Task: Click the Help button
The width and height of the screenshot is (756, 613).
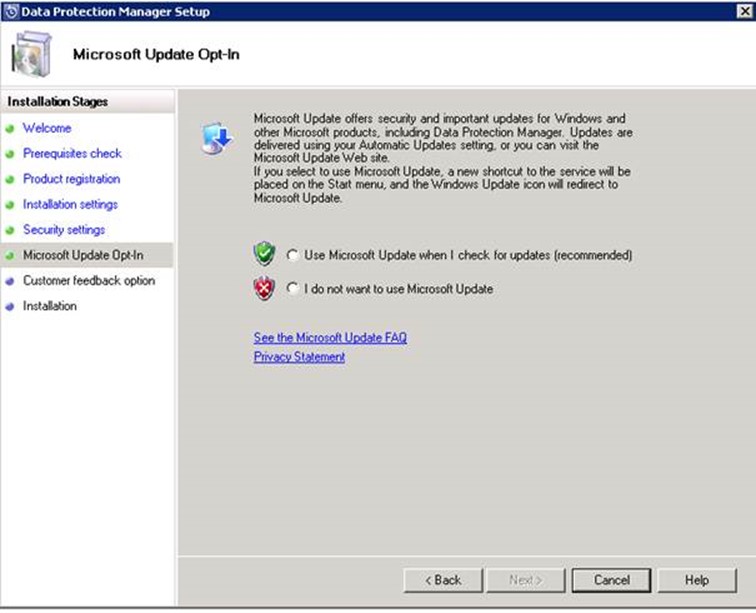Action: tap(697, 580)
